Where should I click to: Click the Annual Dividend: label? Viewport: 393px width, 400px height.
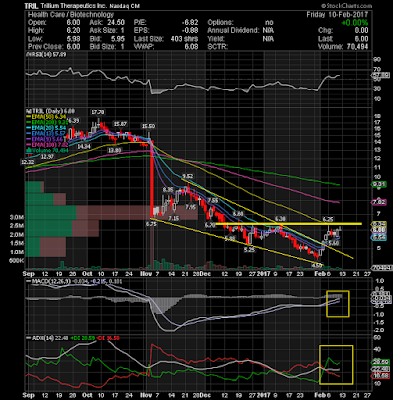point(233,31)
